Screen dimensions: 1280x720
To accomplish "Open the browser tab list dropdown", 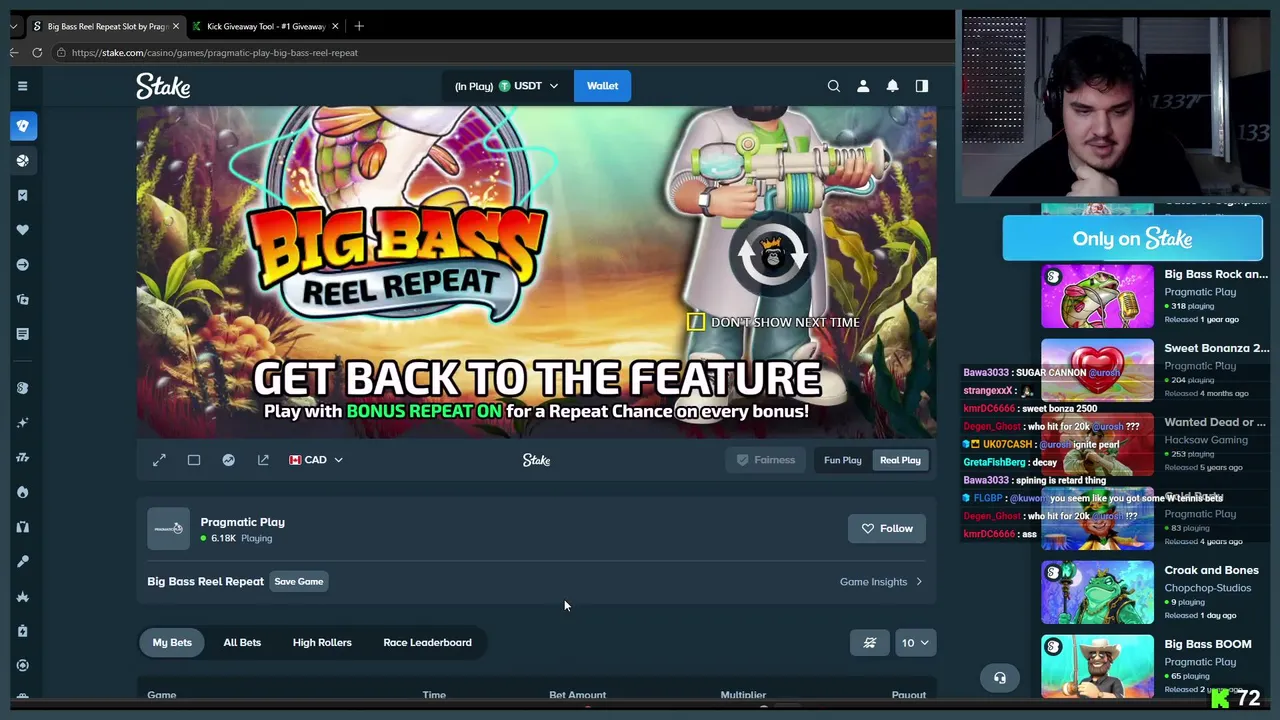I will [13, 26].
